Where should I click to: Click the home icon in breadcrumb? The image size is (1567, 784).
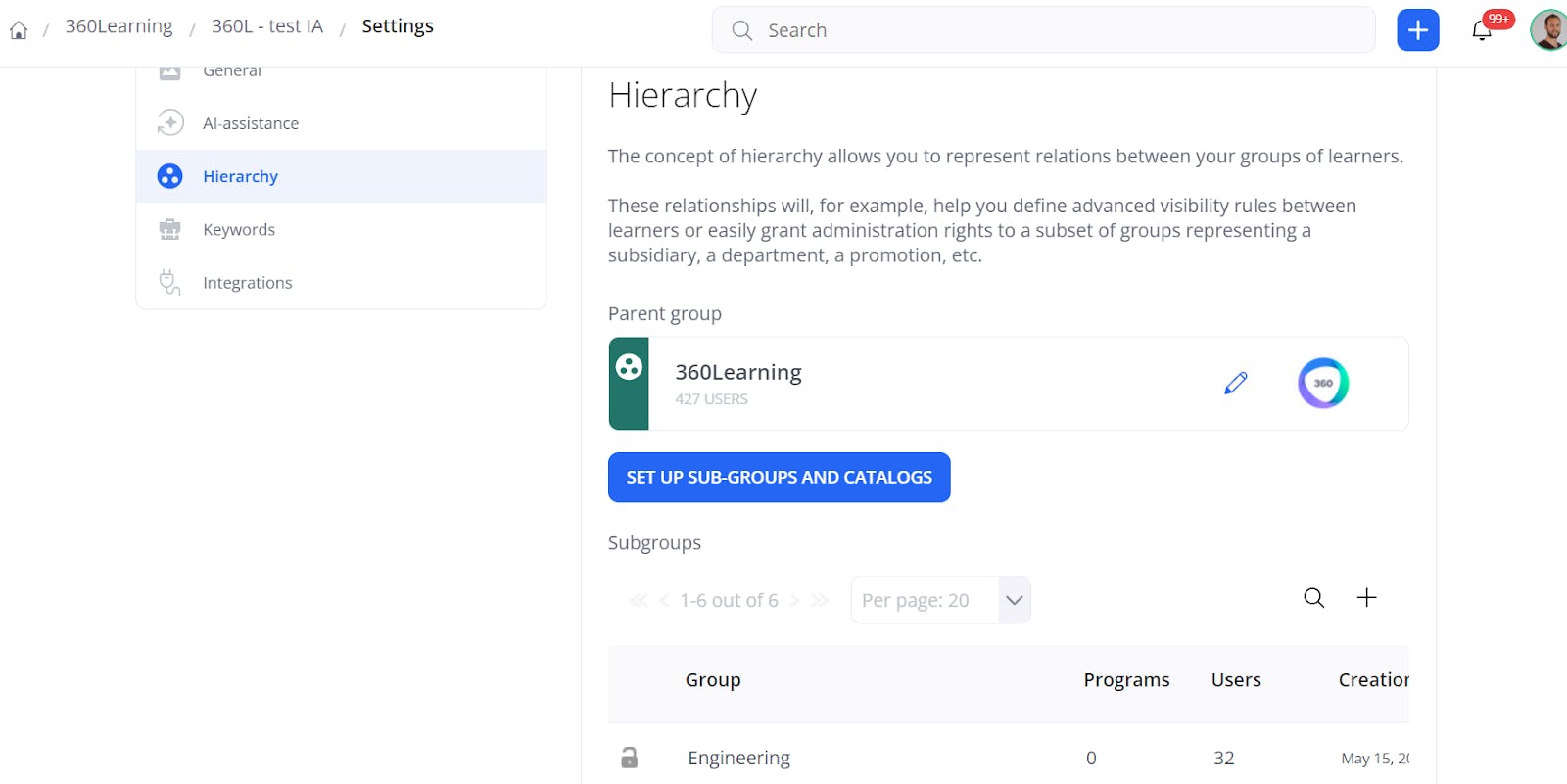click(x=19, y=30)
